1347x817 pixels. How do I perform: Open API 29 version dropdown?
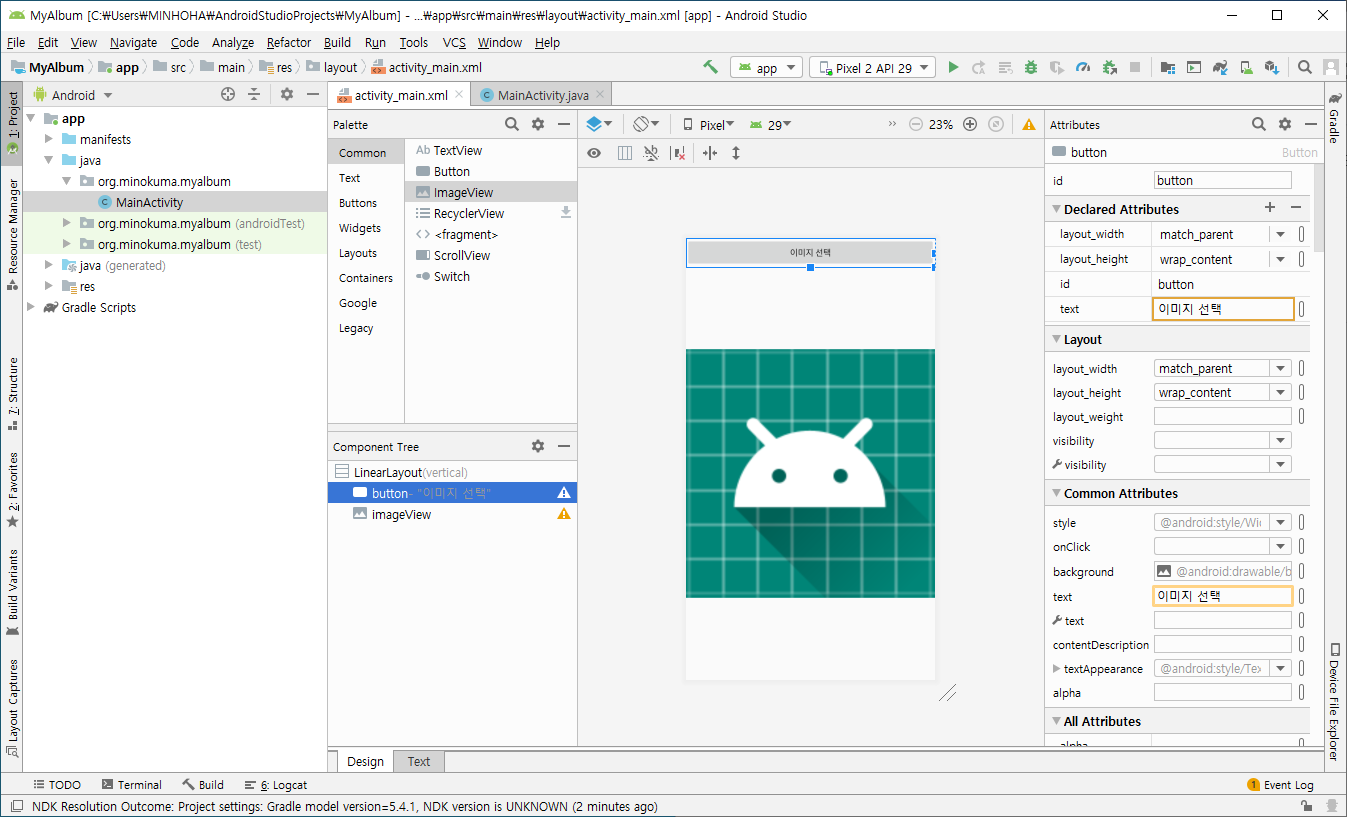[770, 125]
